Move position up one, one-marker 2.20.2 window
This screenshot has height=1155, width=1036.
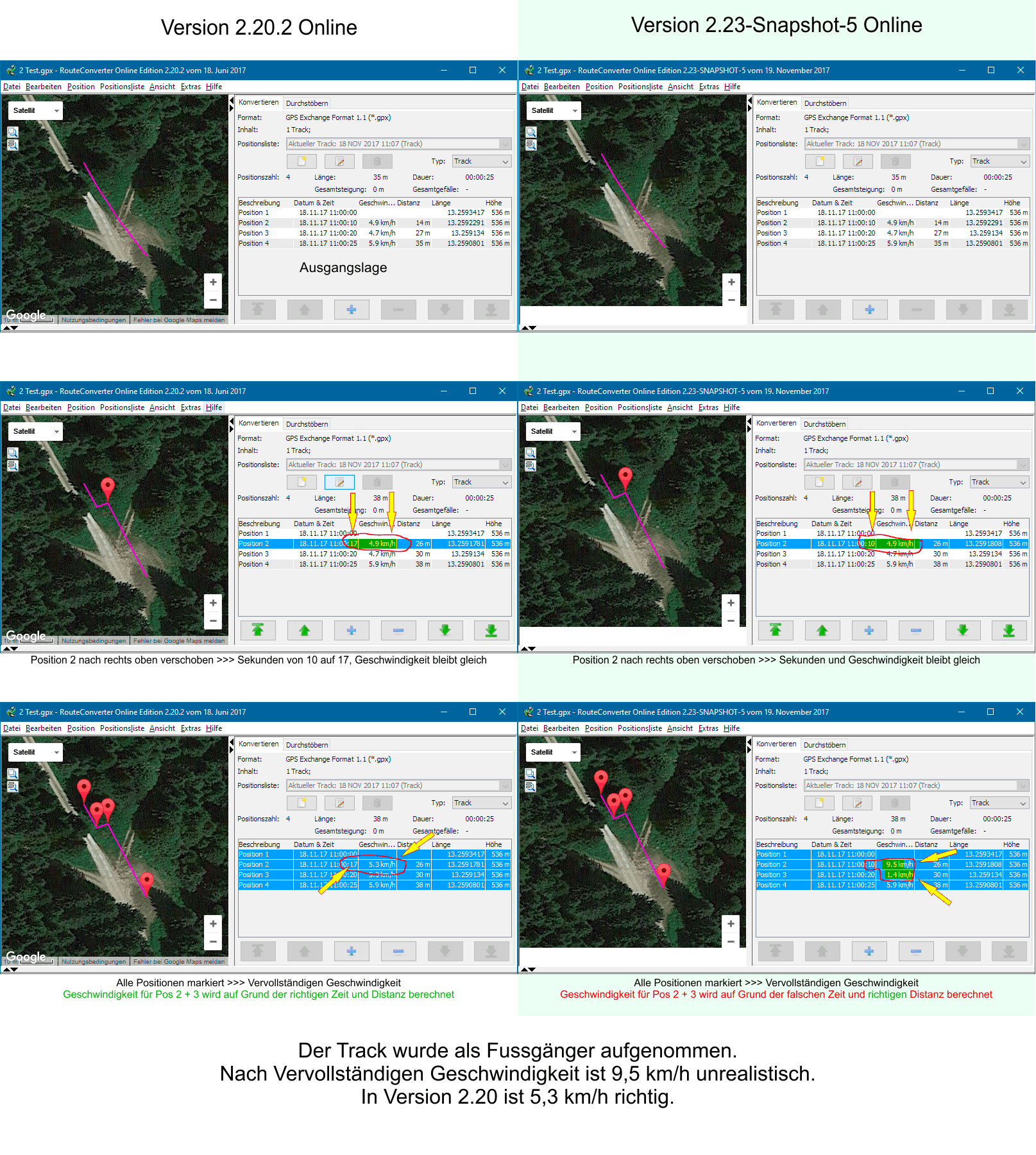pos(305,631)
